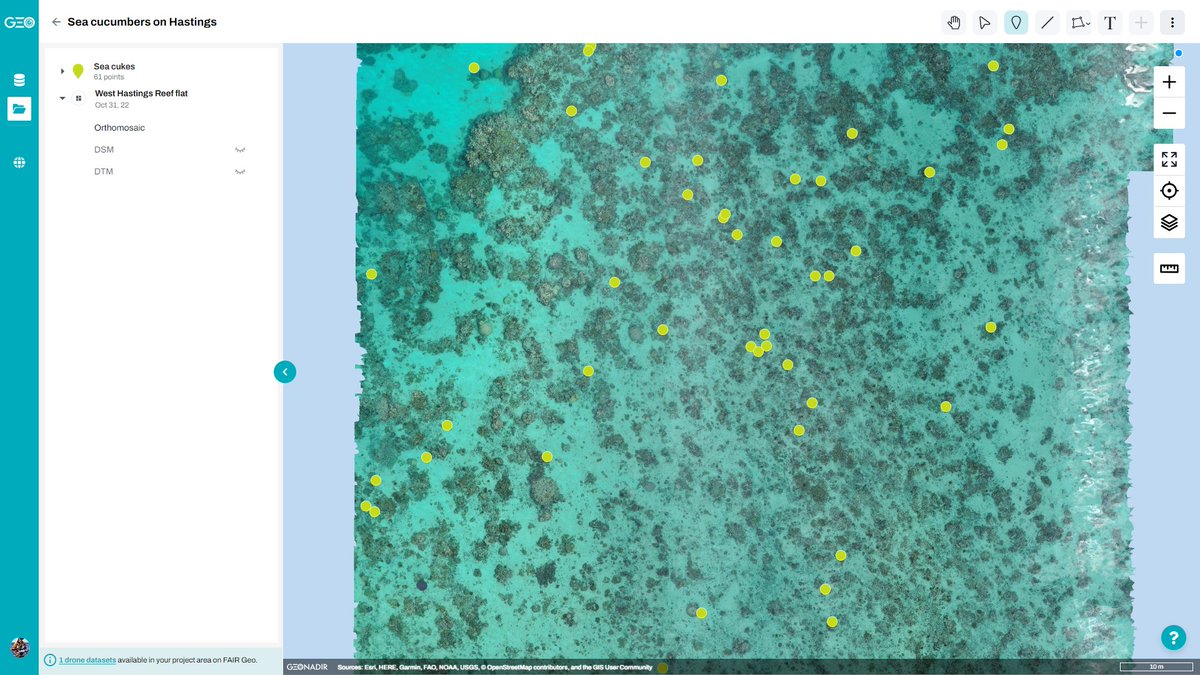Screen dimensions: 1200x675
Task: Select the Orthomosaic layer
Action: coord(120,128)
